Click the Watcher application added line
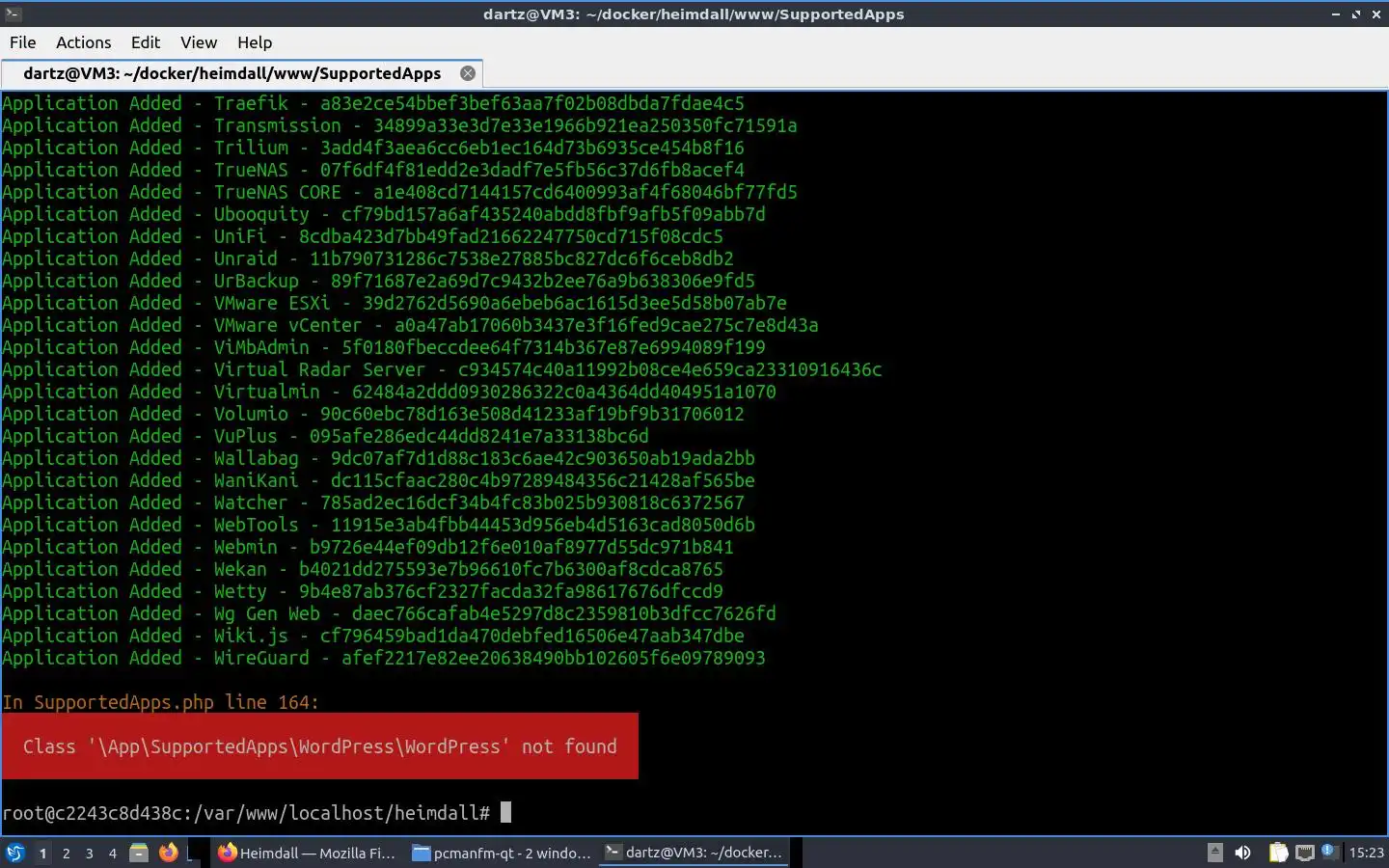 point(373,502)
